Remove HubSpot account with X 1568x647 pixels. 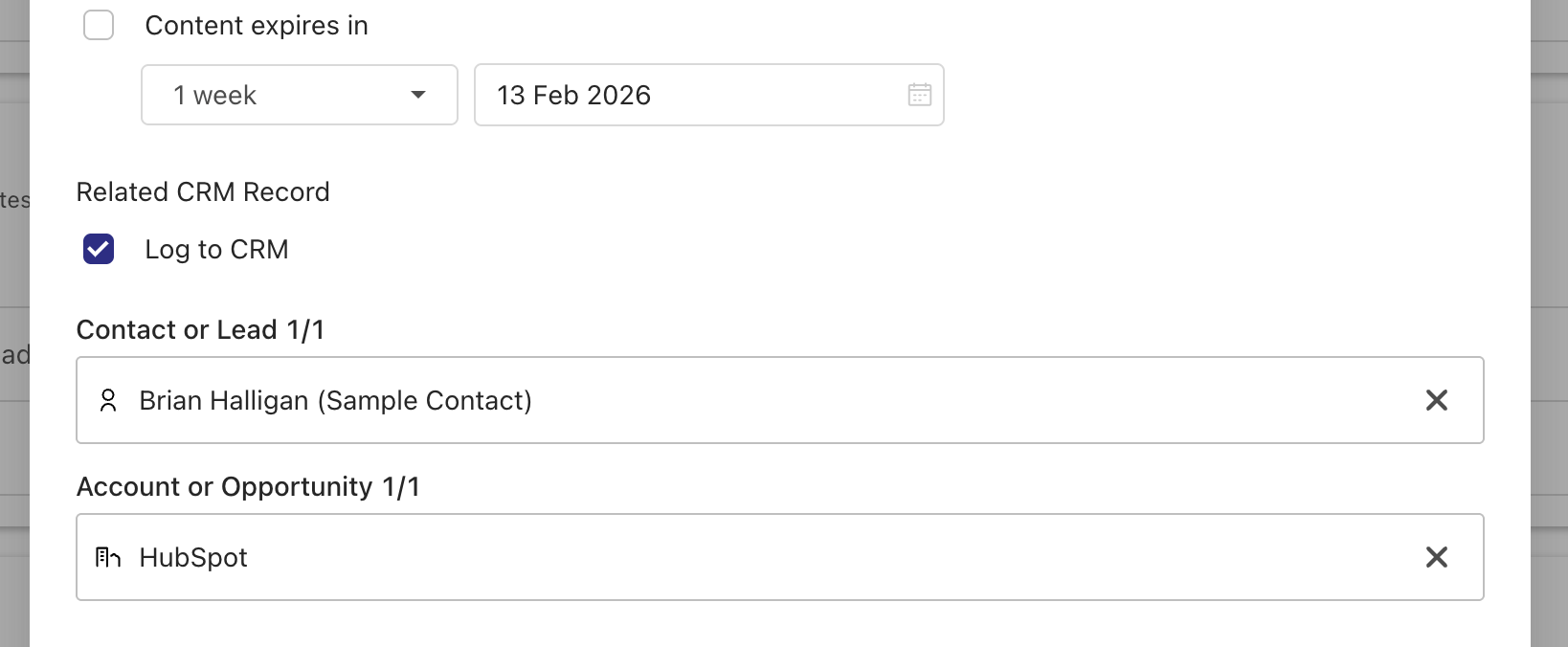1436,557
